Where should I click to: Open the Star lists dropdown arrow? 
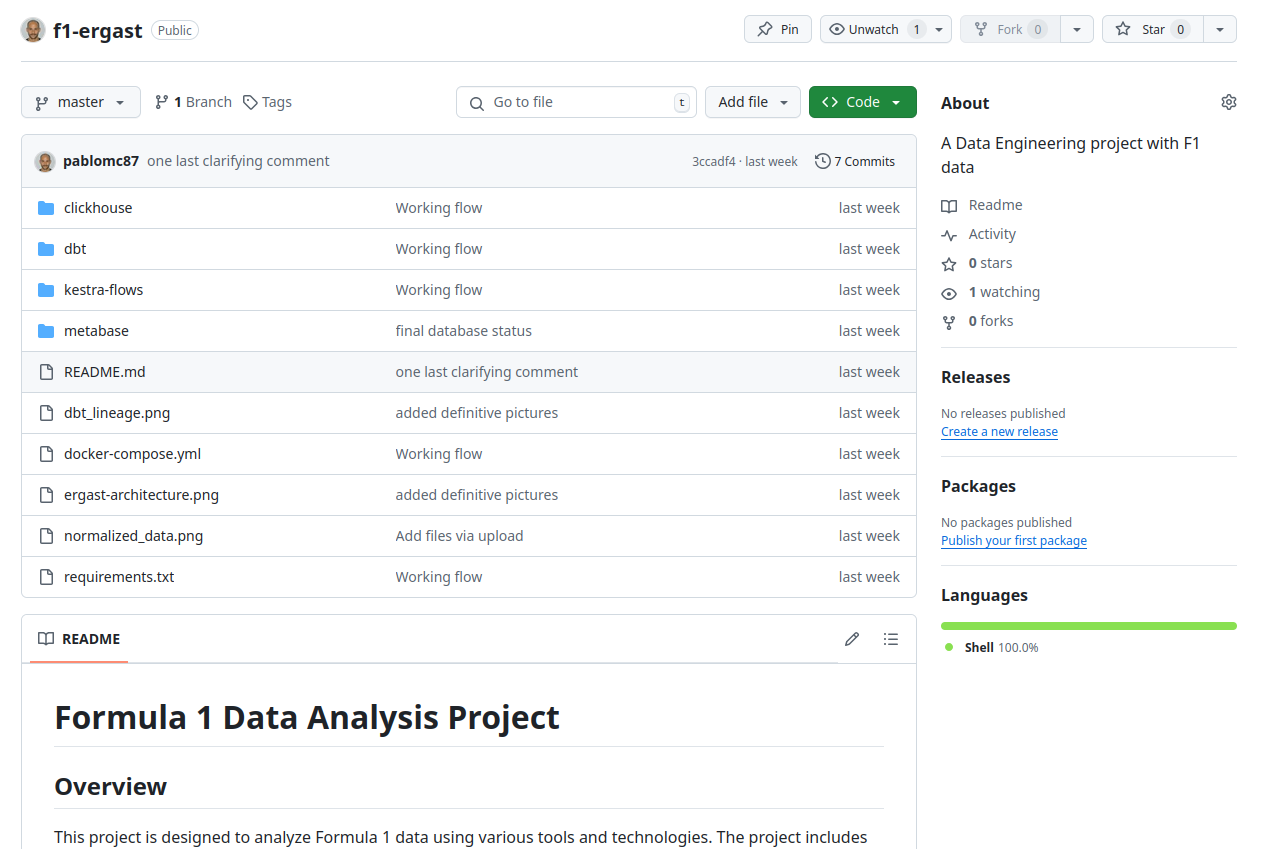(1220, 29)
